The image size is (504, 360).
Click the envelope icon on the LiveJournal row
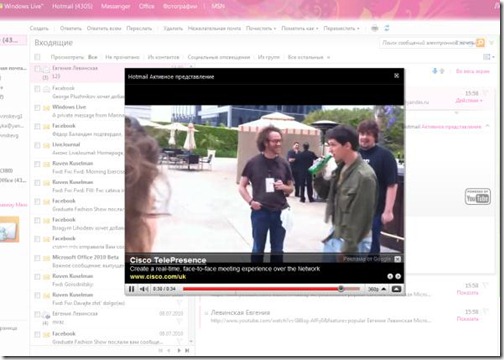[46, 146]
